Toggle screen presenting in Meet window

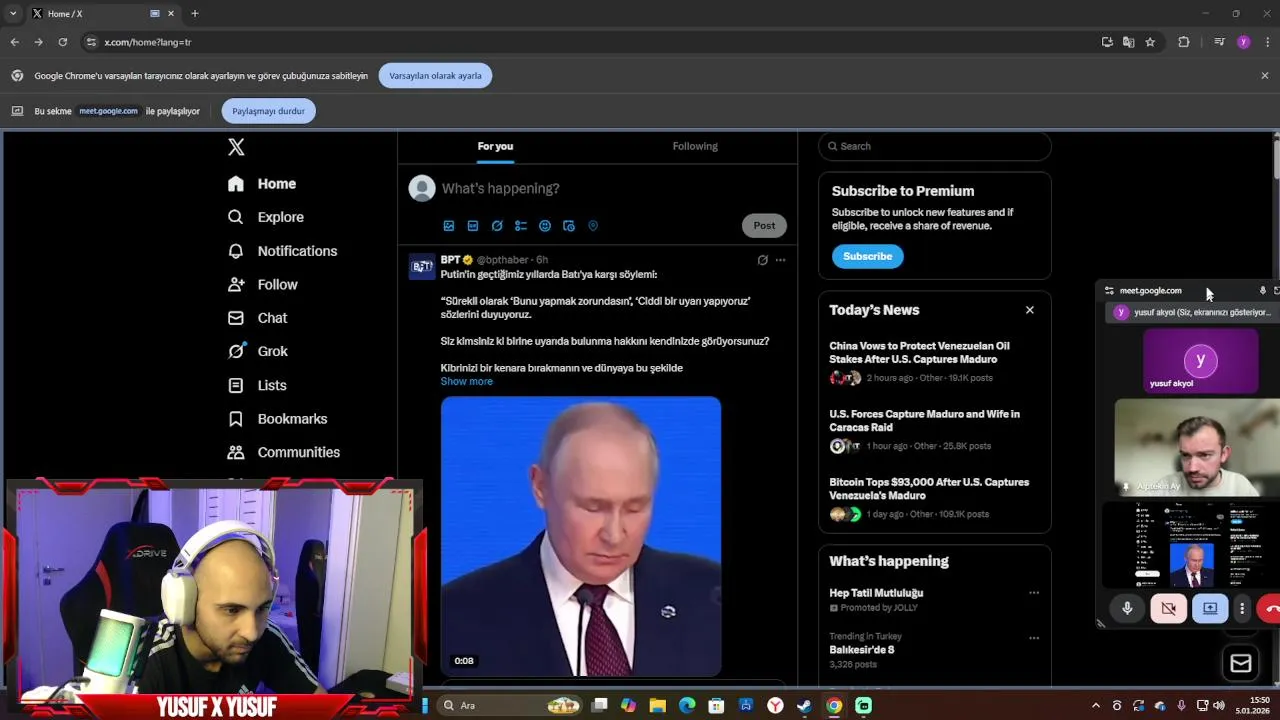(x=1210, y=608)
